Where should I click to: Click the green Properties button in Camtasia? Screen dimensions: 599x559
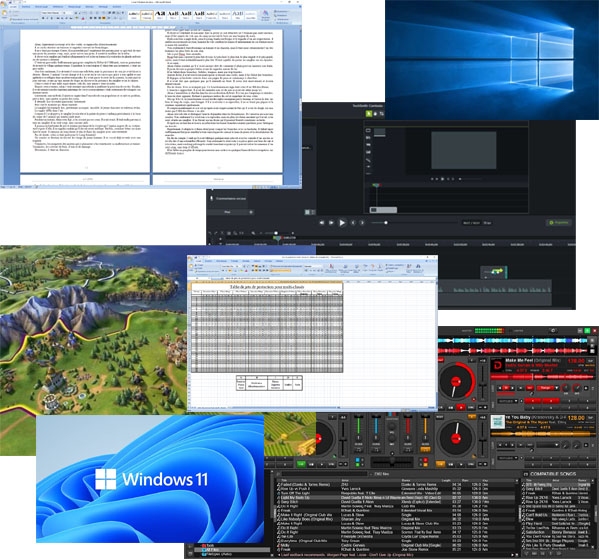point(559,222)
